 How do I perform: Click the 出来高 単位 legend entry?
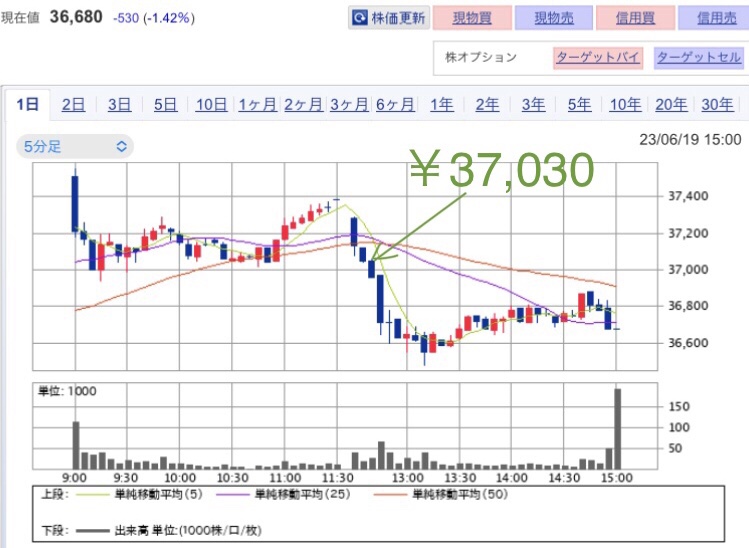(x=168, y=530)
